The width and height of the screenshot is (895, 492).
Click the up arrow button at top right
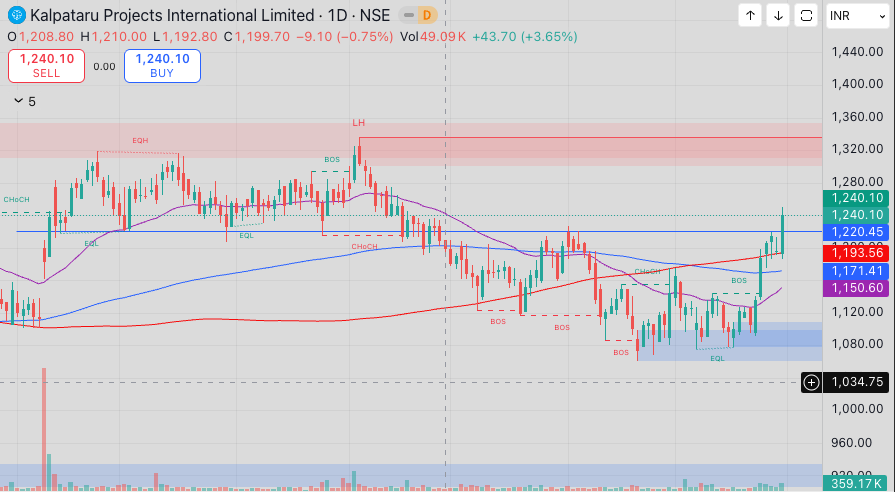tap(750, 16)
